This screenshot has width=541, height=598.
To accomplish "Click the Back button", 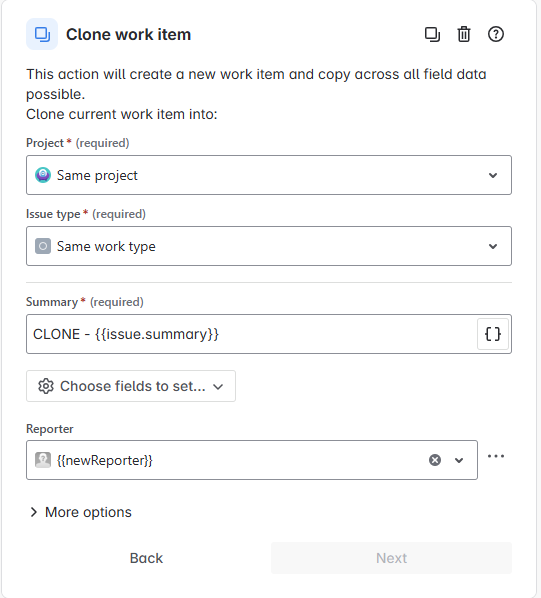I will point(146,558).
